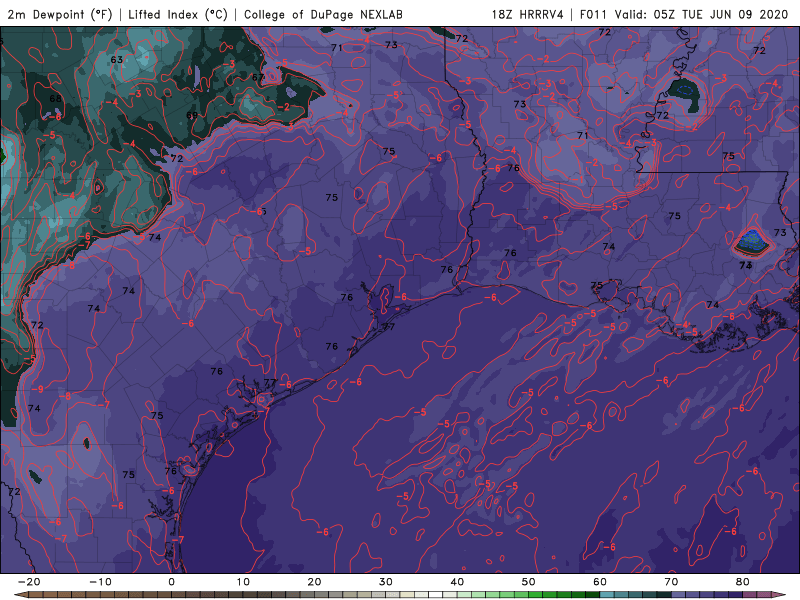The width and height of the screenshot is (800, 600).
Task: Click the 'F011' forecast hour text
Action: pyautogui.click(x=593, y=15)
